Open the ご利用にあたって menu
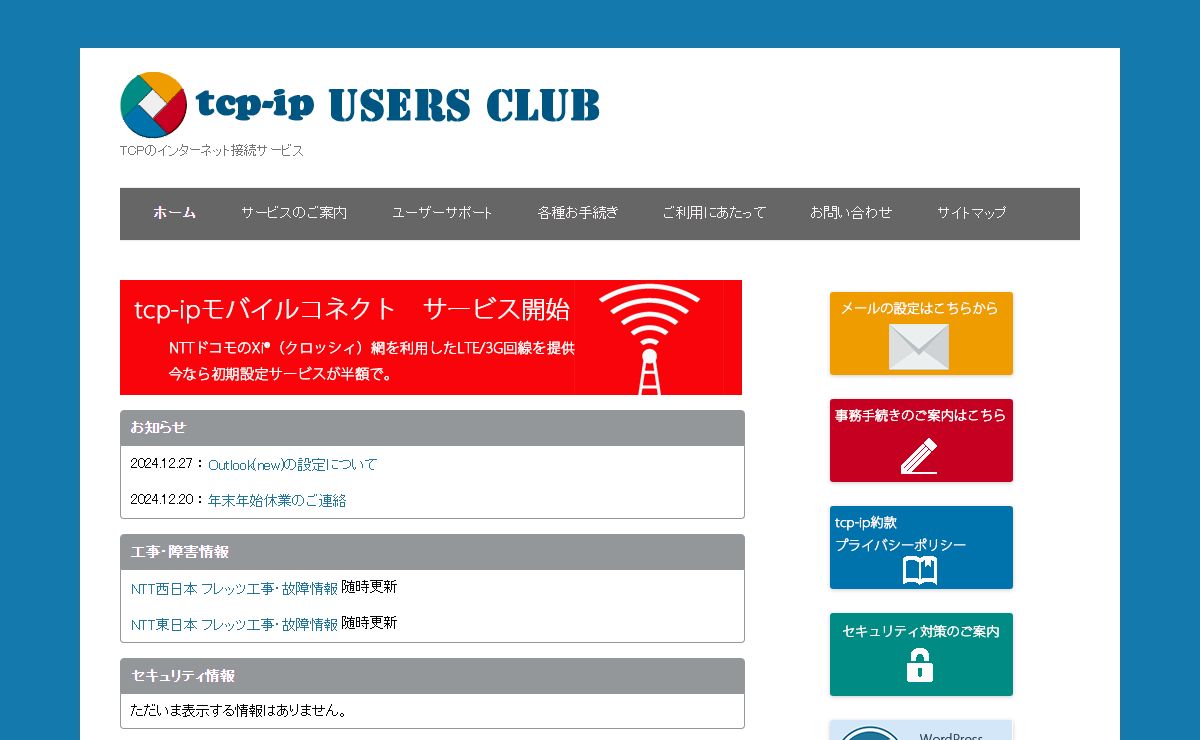This screenshot has width=1200, height=740. pos(714,213)
